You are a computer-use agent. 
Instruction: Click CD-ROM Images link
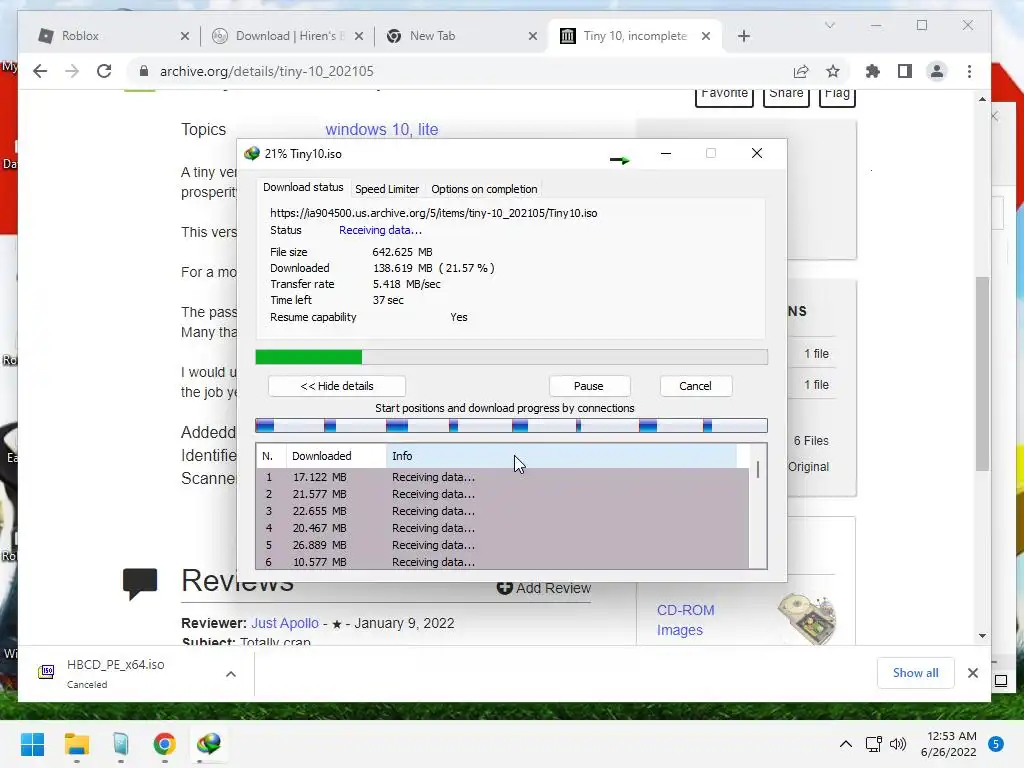pos(685,620)
